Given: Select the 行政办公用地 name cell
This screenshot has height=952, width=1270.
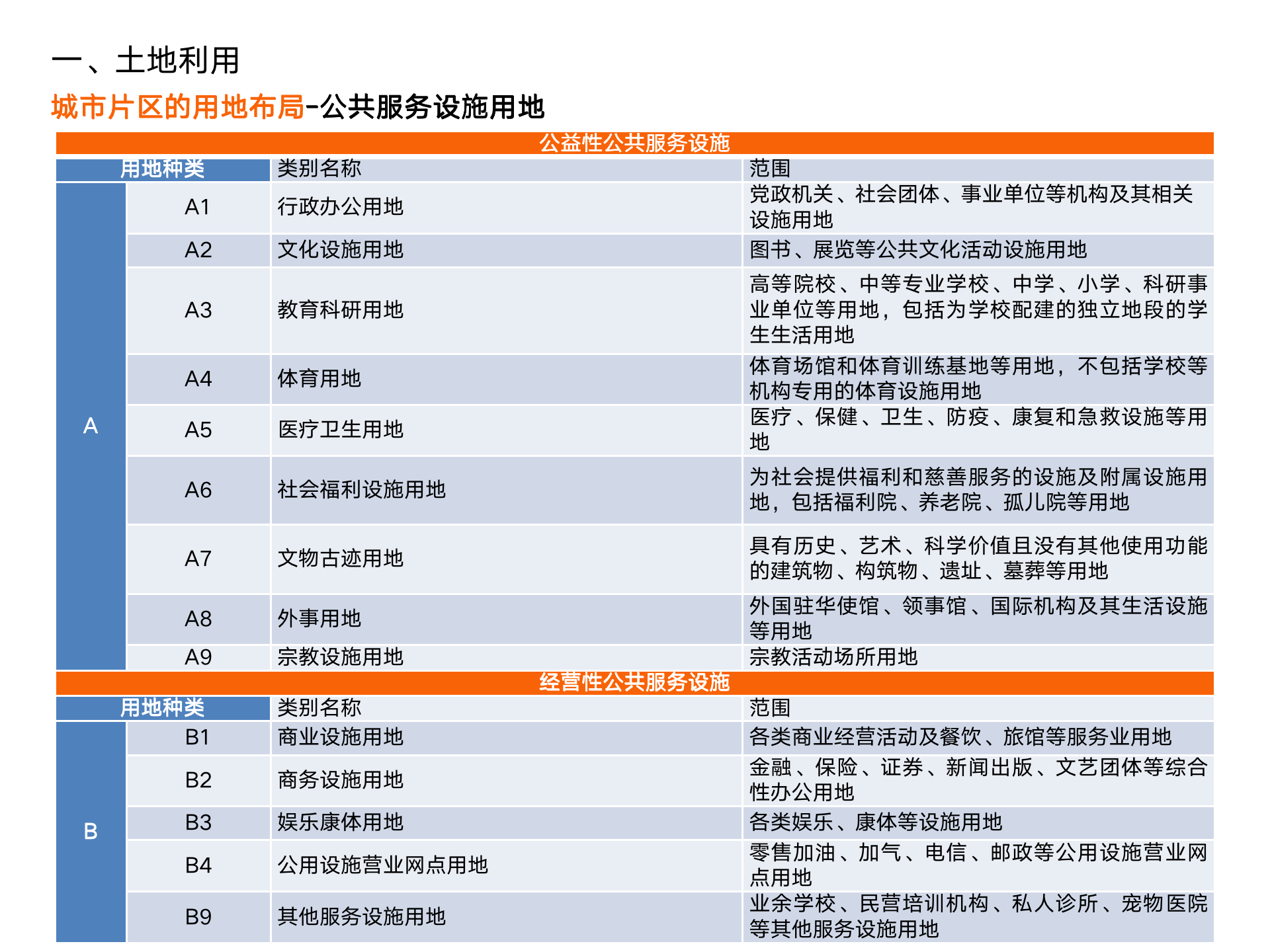Looking at the screenshot, I should (x=340, y=207).
